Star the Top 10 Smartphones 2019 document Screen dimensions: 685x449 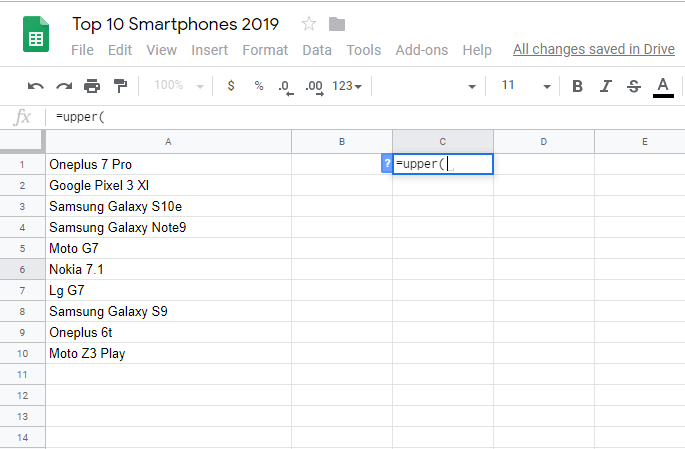pos(309,24)
